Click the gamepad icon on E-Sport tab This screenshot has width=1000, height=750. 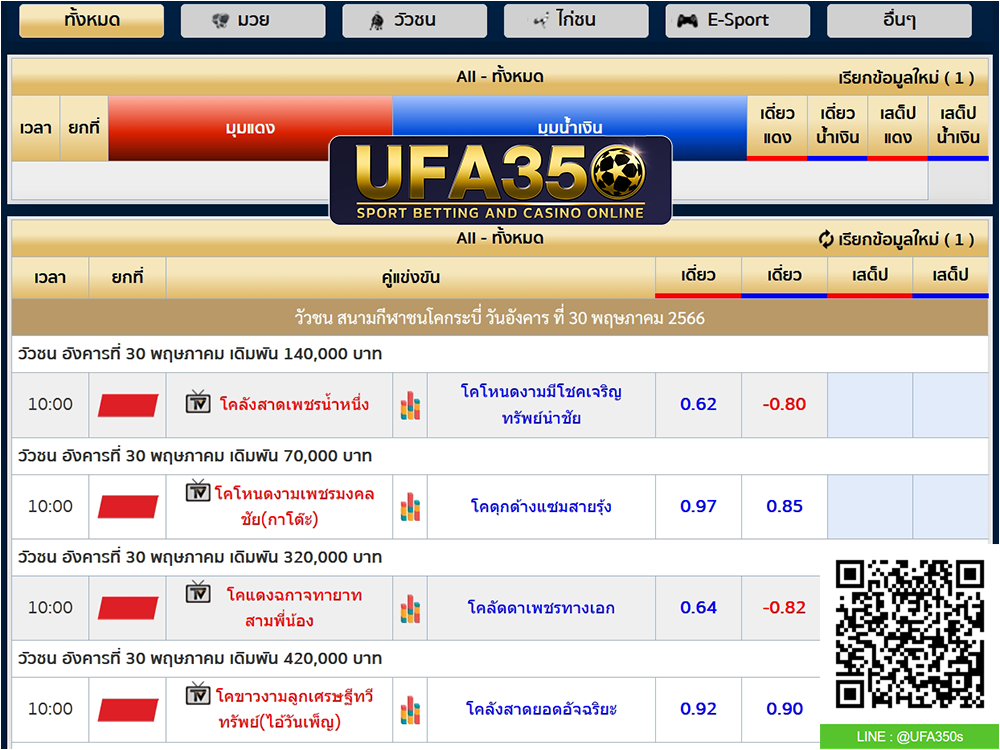click(687, 21)
